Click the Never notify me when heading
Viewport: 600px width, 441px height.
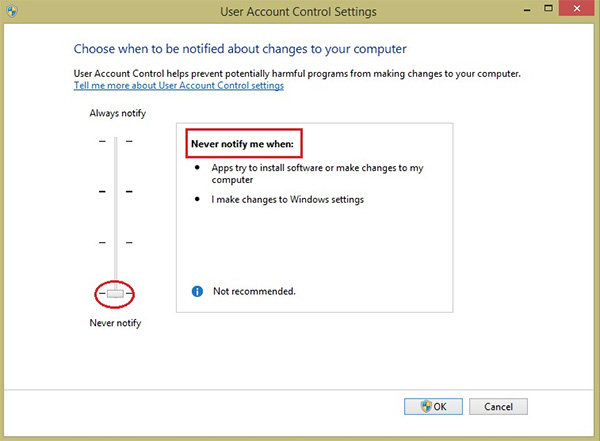click(242, 143)
